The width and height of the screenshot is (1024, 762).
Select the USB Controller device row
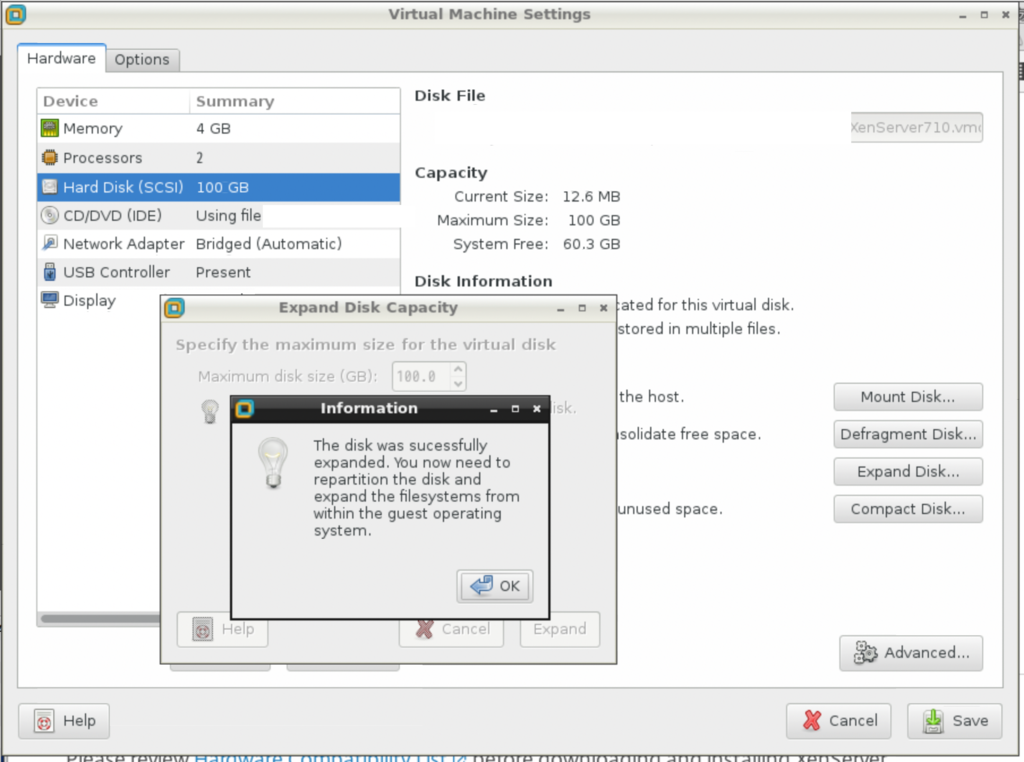click(219, 272)
